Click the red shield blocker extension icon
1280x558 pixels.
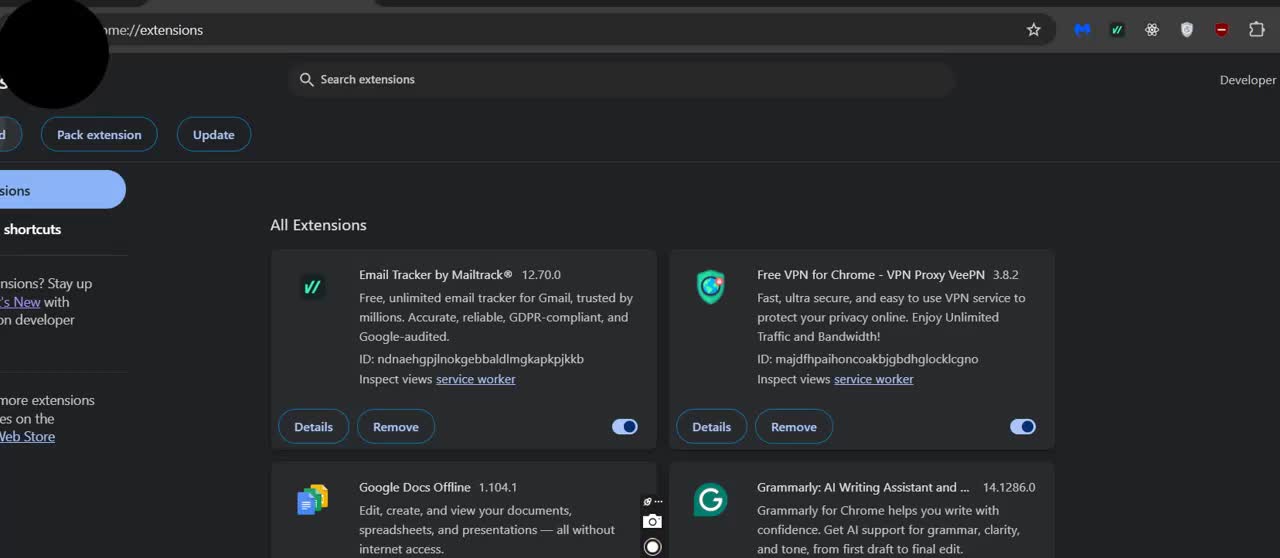(1222, 30)
